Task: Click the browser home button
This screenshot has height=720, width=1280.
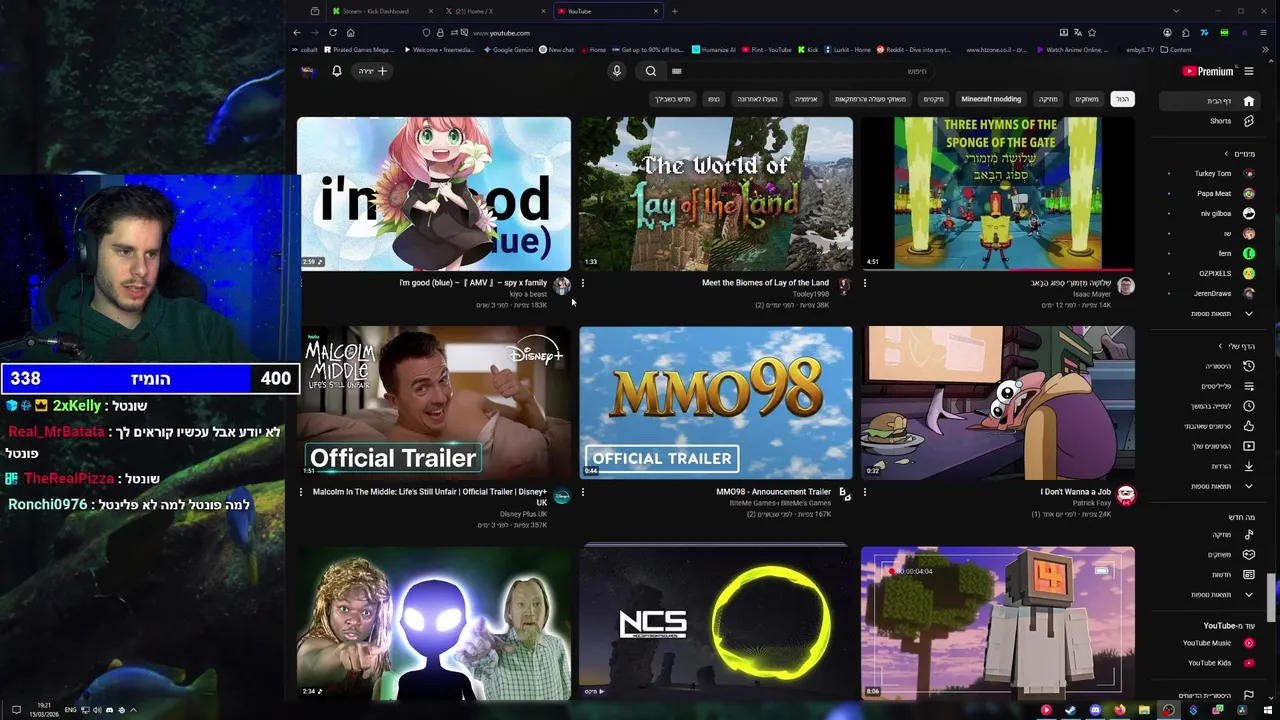Action: click(350, 33)
